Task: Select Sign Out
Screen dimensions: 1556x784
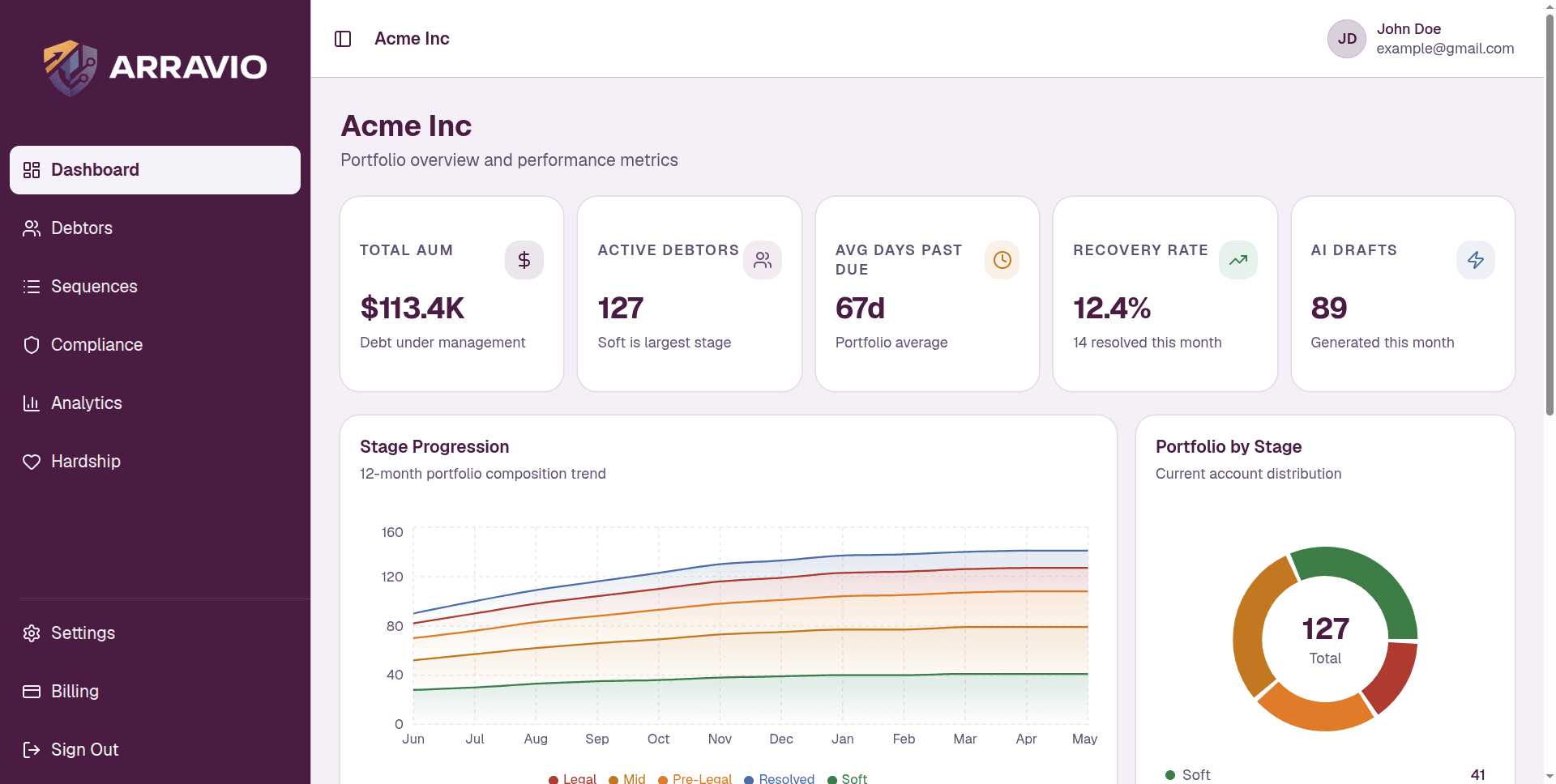Action: (x=155, y=750)
